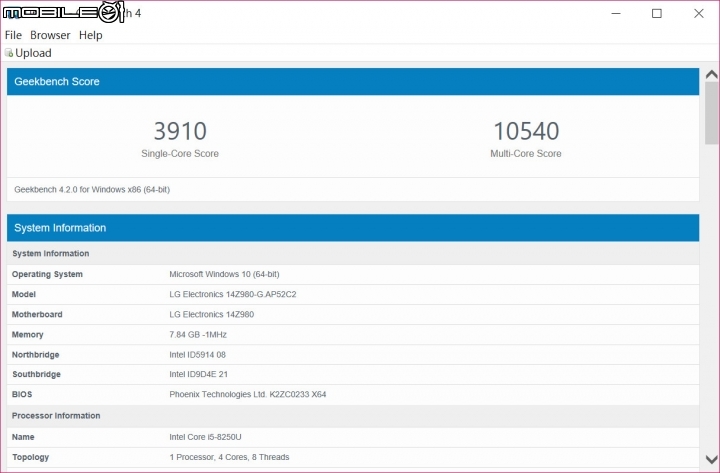
Task: Click the processor Name label
Action: 23,437
